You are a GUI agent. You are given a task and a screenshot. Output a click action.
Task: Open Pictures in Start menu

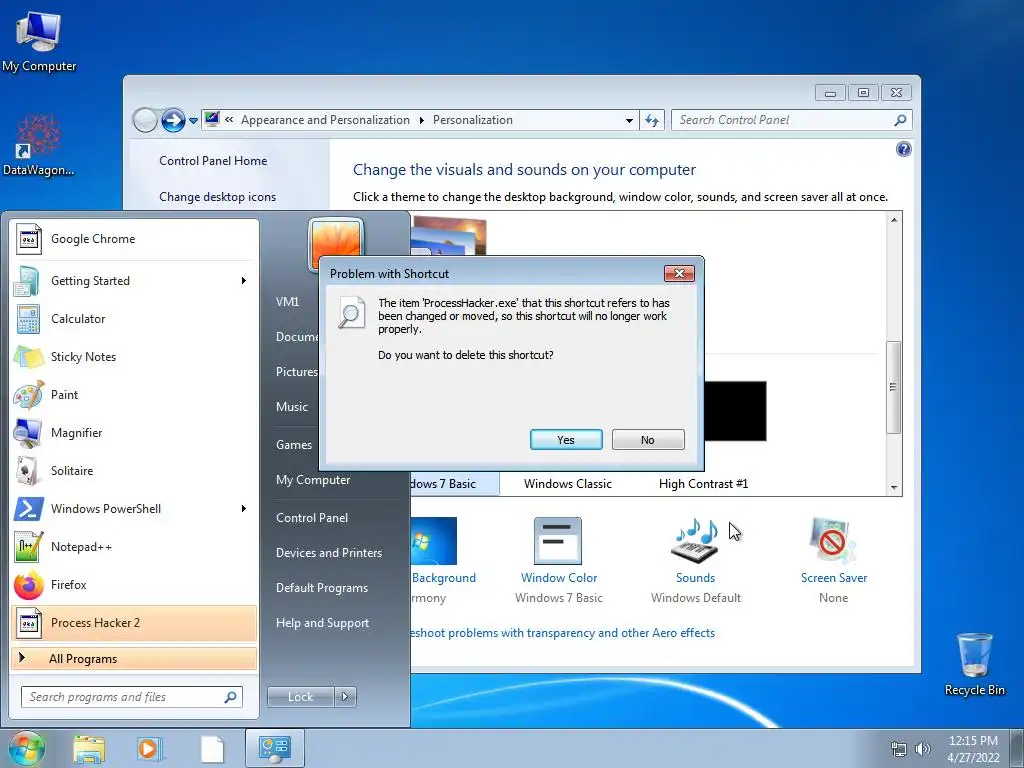296,372
